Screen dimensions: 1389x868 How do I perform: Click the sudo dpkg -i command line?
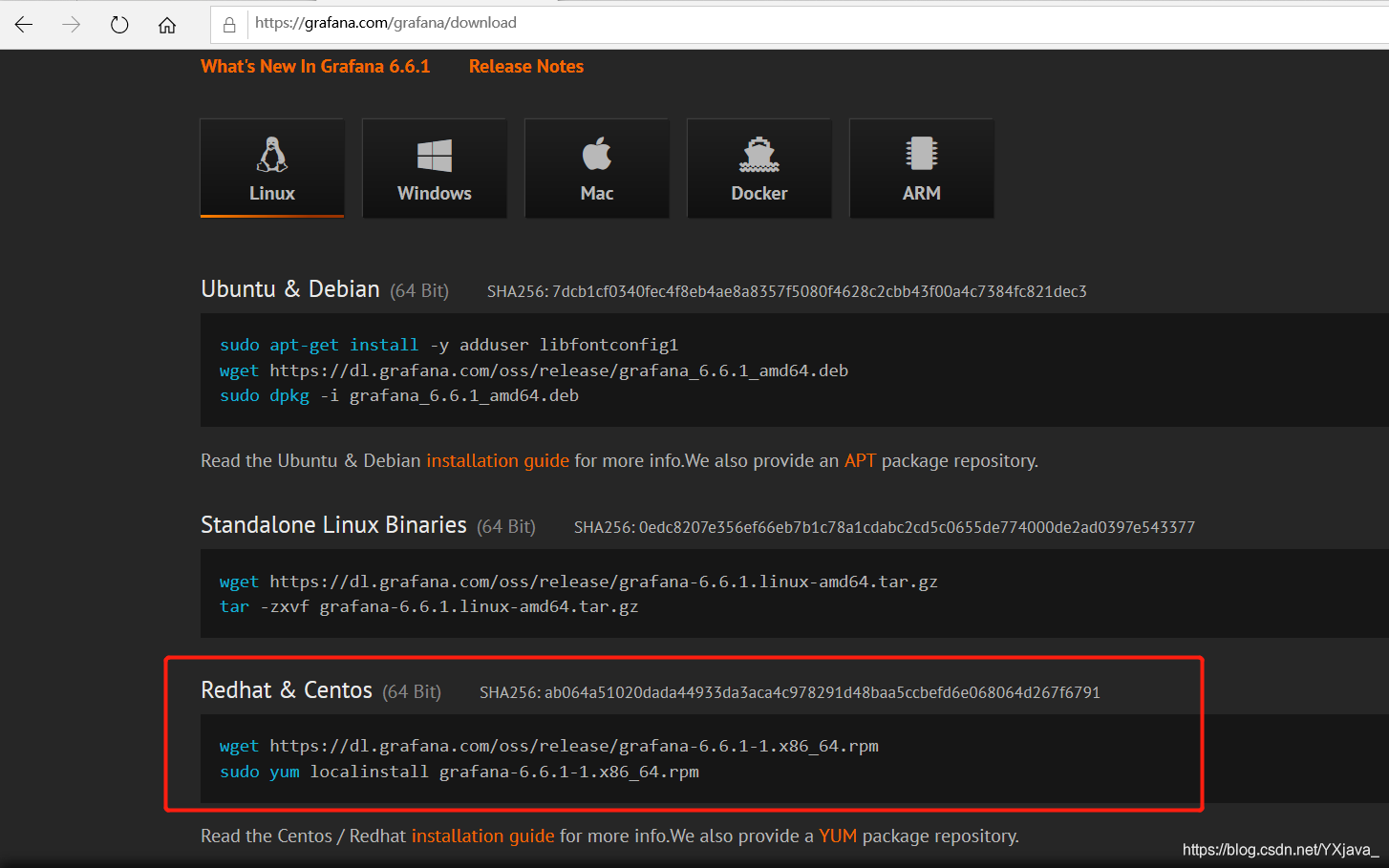click(x=399, y=395)
